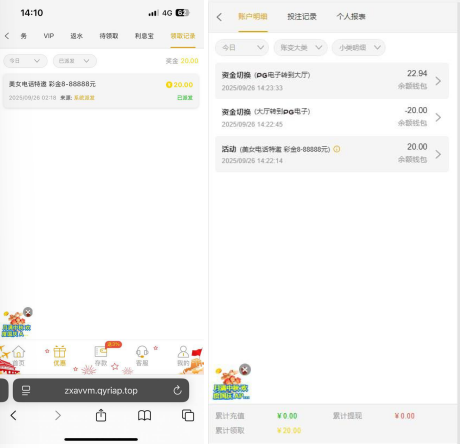Close the right floating holiday promo banner
The width and height of the screenshot is (460, 448).
tap(245, 369)
